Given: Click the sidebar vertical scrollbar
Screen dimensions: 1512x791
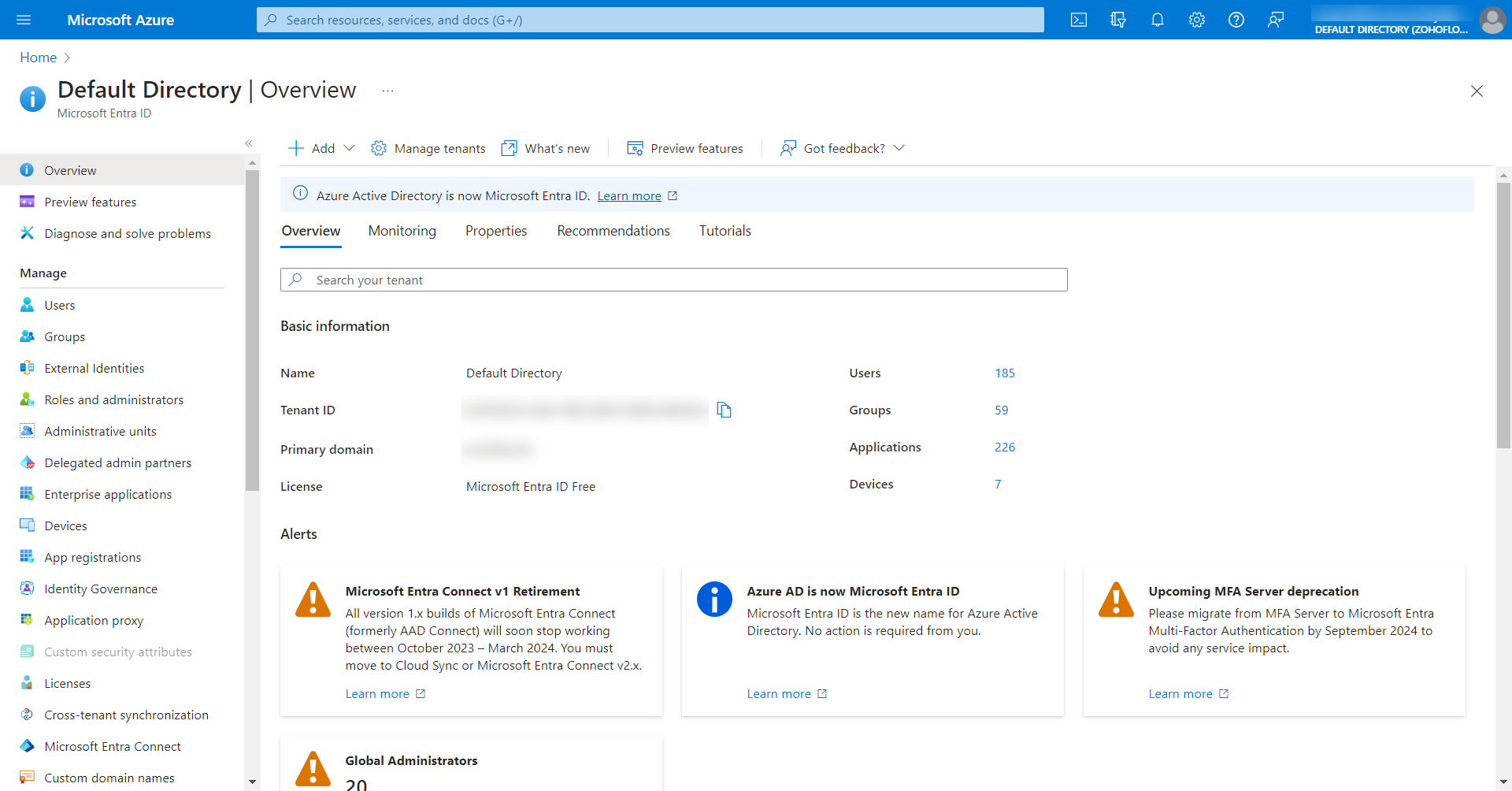Looking at the screenshot, I should (x=252, y=331).
